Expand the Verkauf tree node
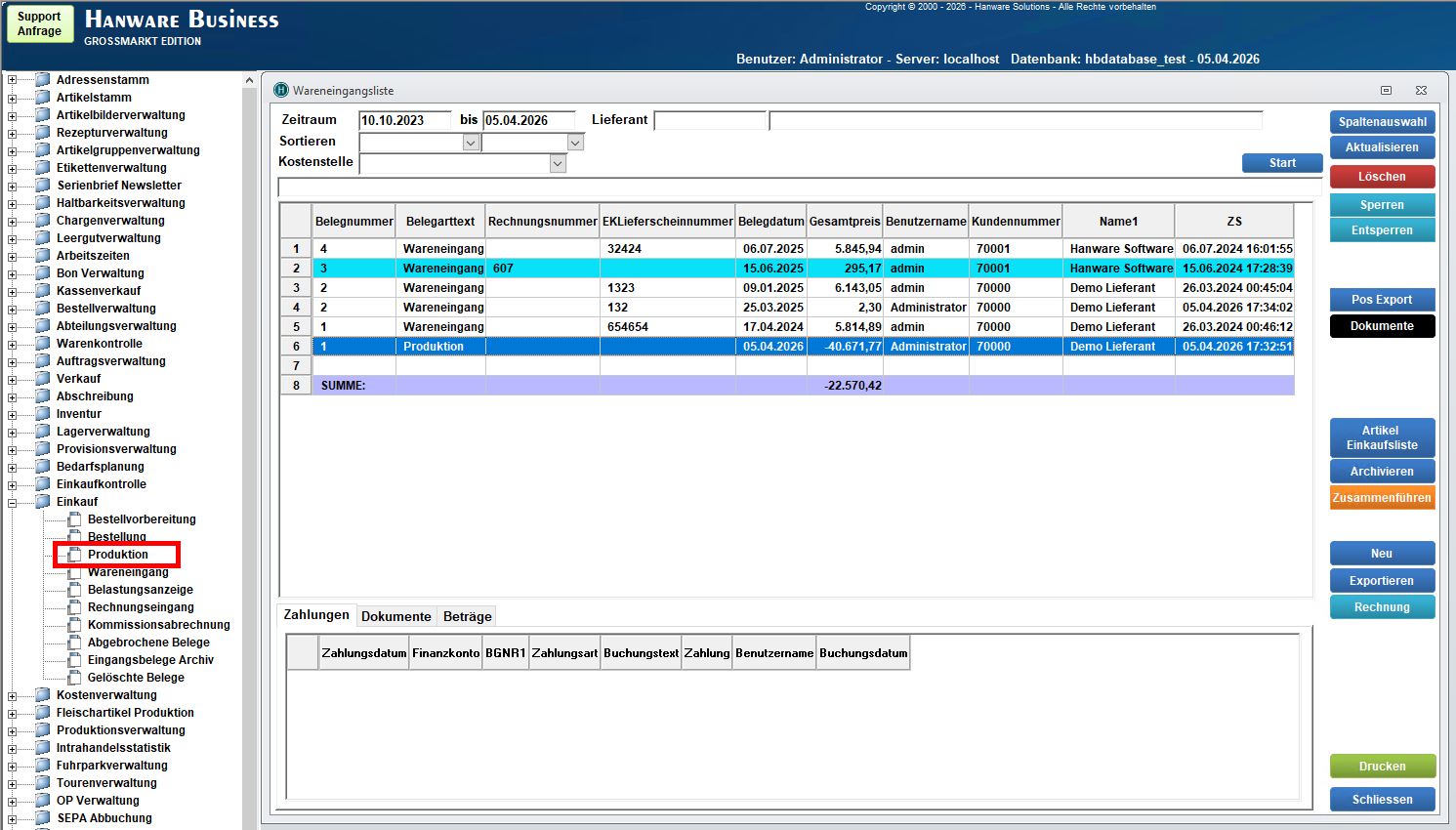Viewport: 1456px width, 830px height. 12,379
